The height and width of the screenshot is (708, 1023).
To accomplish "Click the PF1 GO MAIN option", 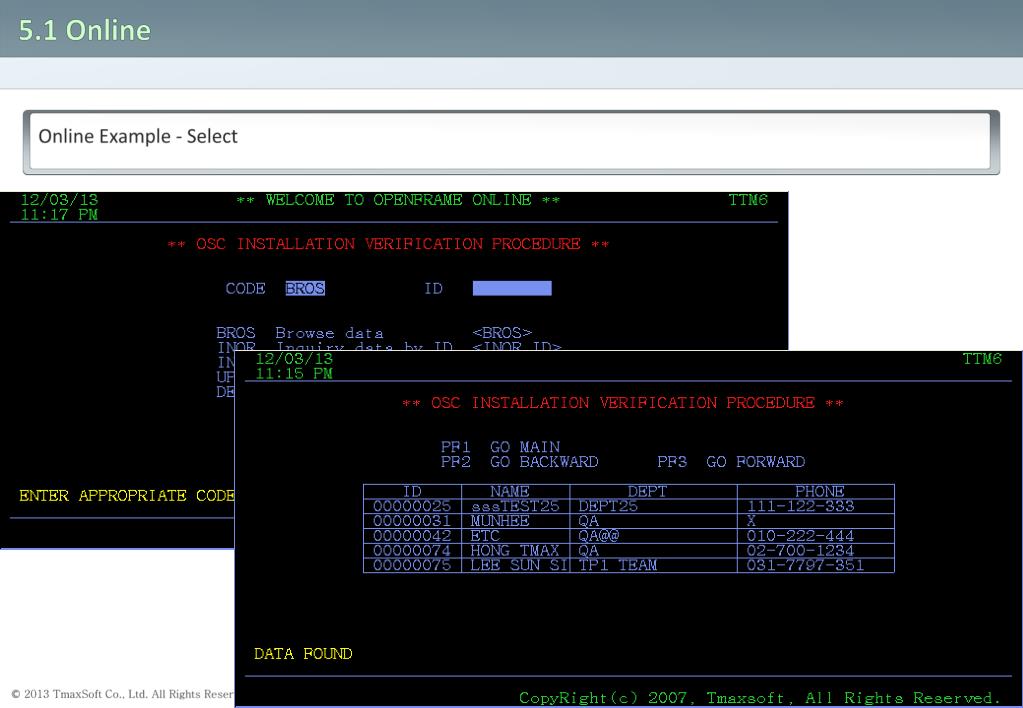I will pos(500,447).
